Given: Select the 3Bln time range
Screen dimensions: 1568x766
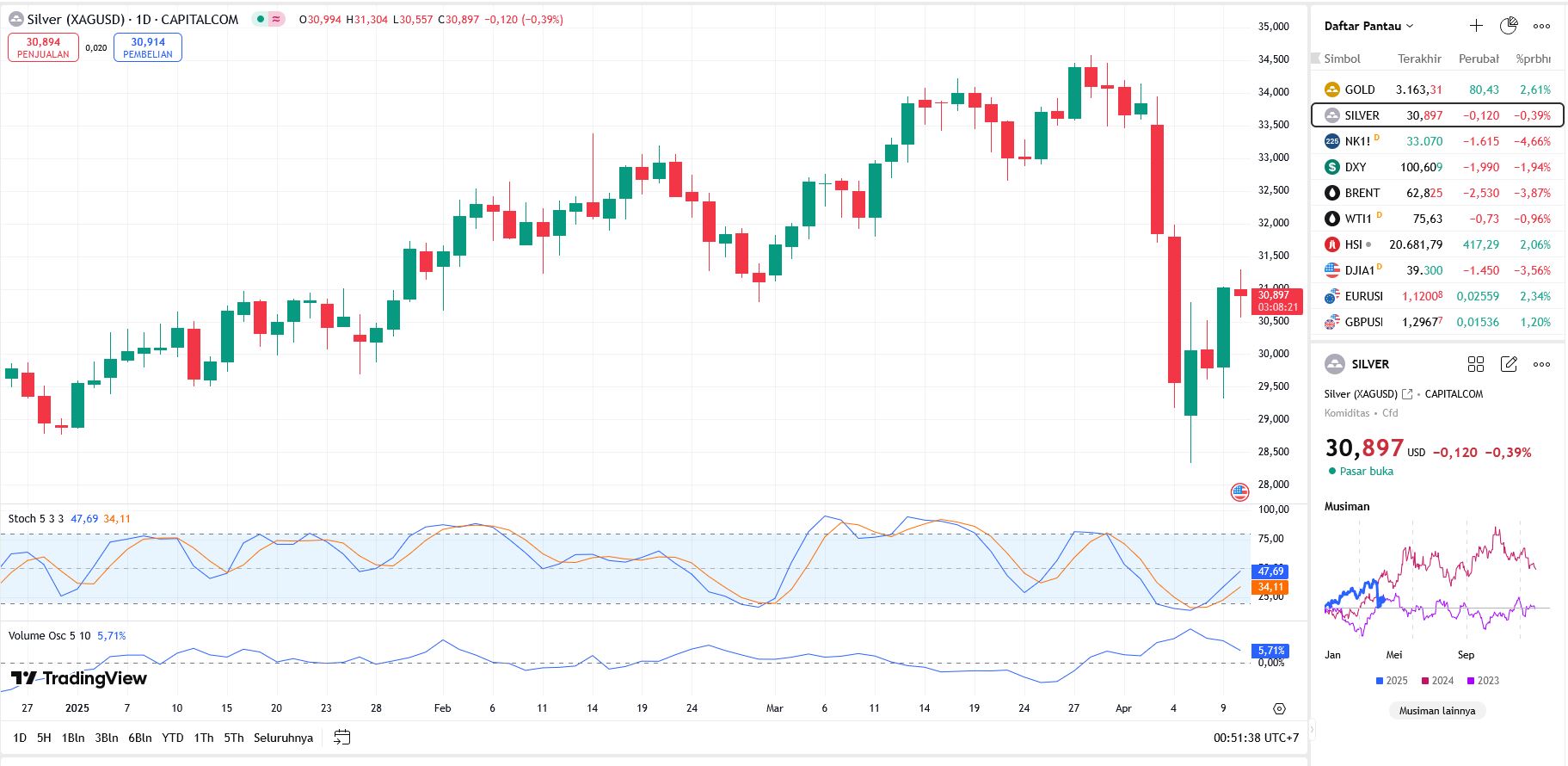Looking at the screenshot, I should tap(107, 738).
